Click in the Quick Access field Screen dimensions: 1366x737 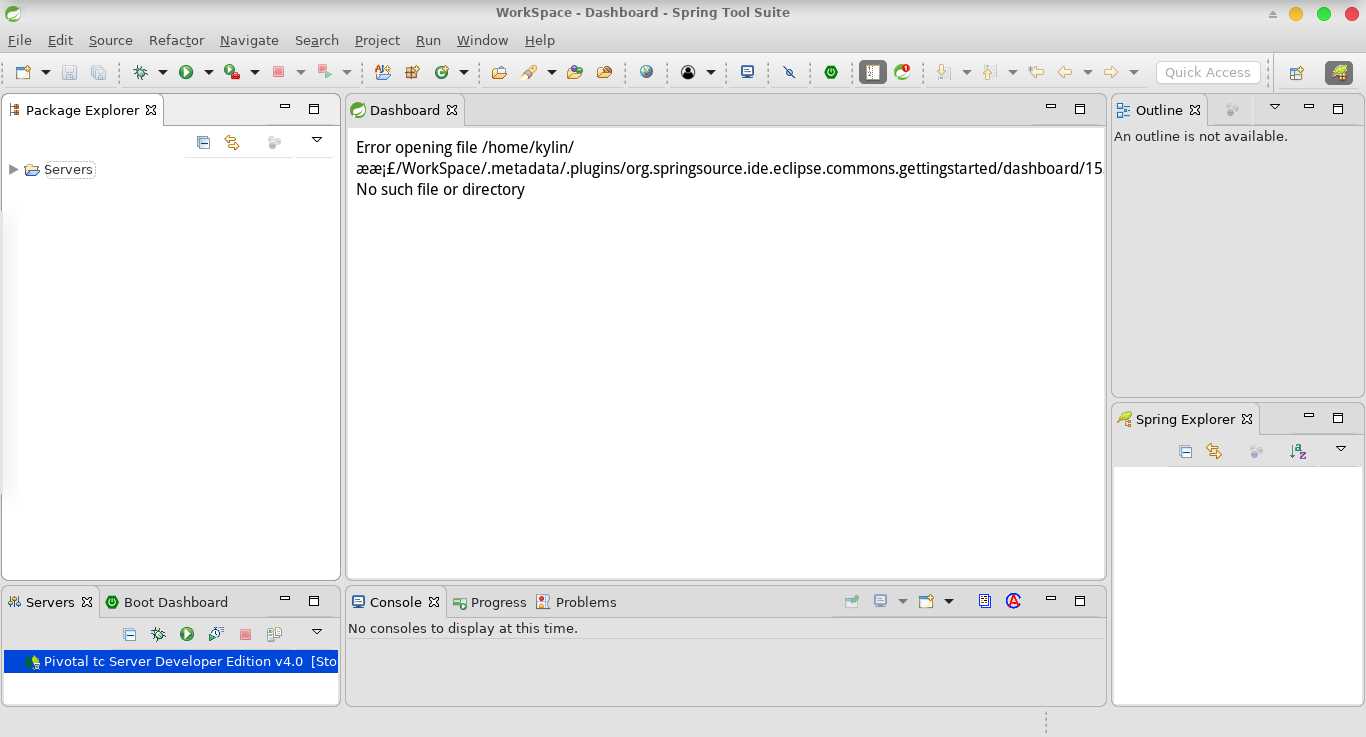pos(1208,72)
